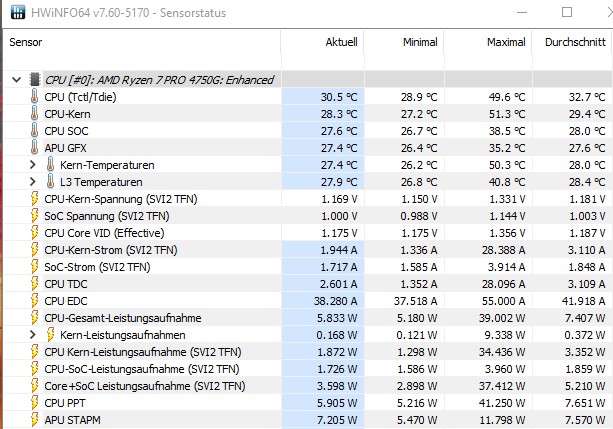Click the 39.002 W maximal value
This screenshot has width=613, height=429.
click(502, 318)
